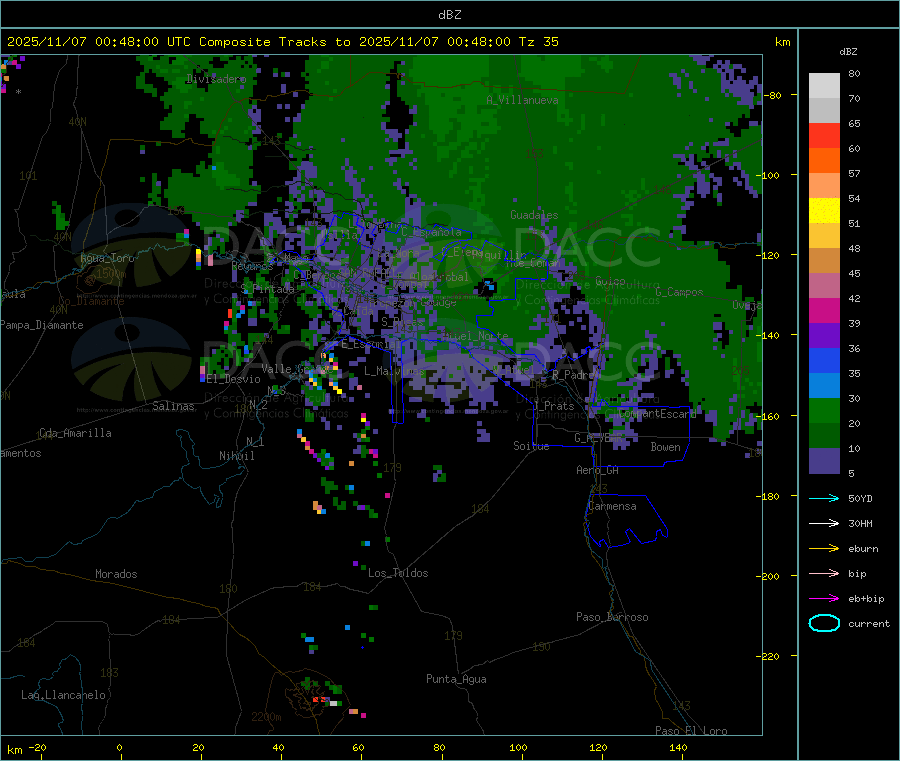Click the 'Composite Tracks to' header text
The image size is (900, 761).
(x=274, y=42)
